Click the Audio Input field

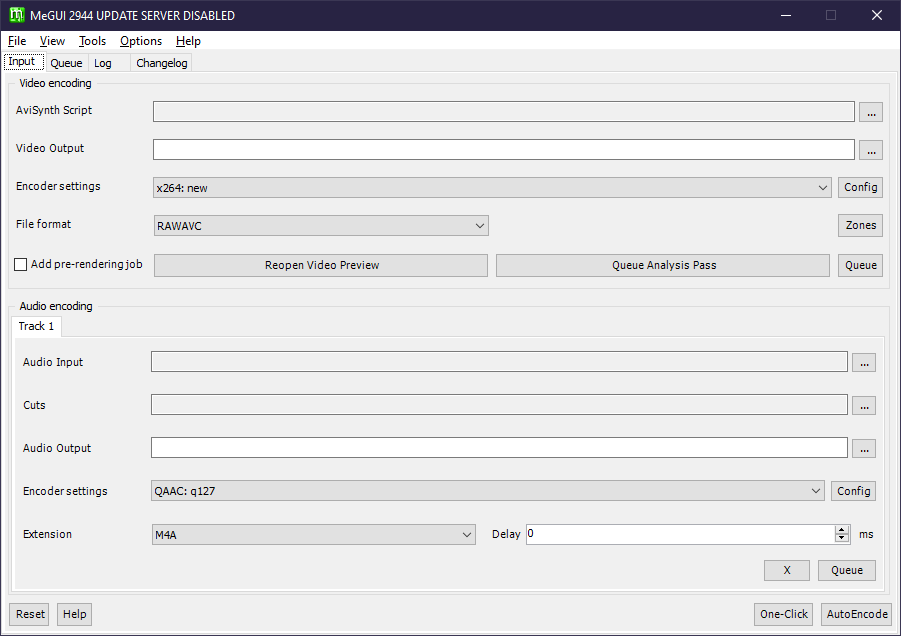(x=499, y=362)
